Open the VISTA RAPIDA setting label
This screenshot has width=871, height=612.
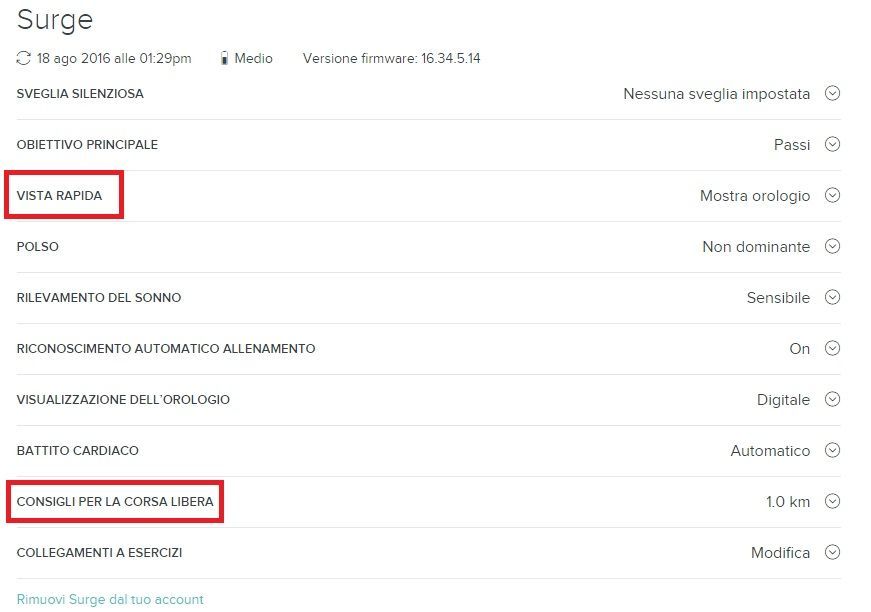[x=59, y=195]
